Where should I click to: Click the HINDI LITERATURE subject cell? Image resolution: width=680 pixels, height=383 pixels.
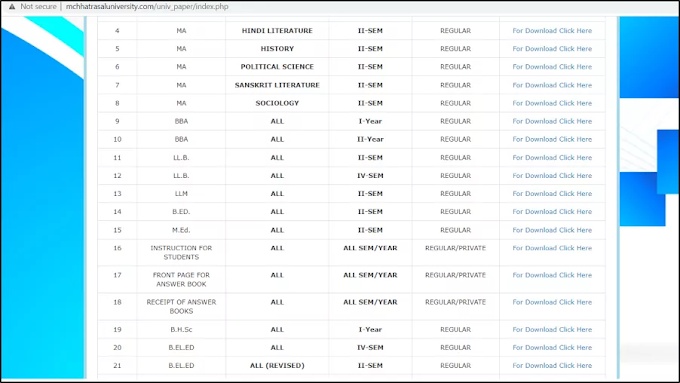point(277,31)
